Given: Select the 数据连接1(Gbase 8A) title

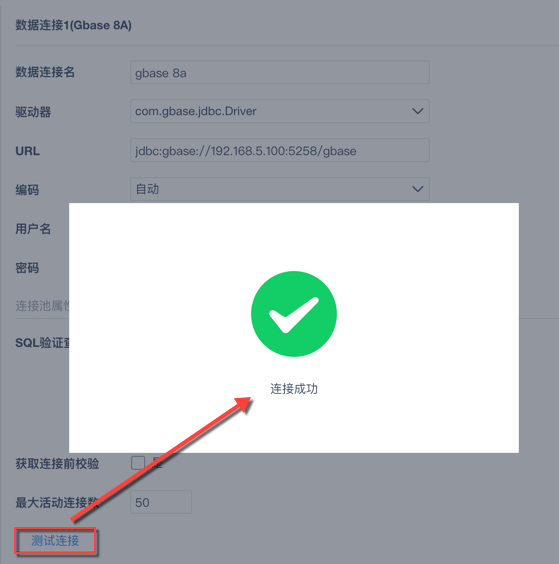Looking at the screenshot, I should 73,25.
